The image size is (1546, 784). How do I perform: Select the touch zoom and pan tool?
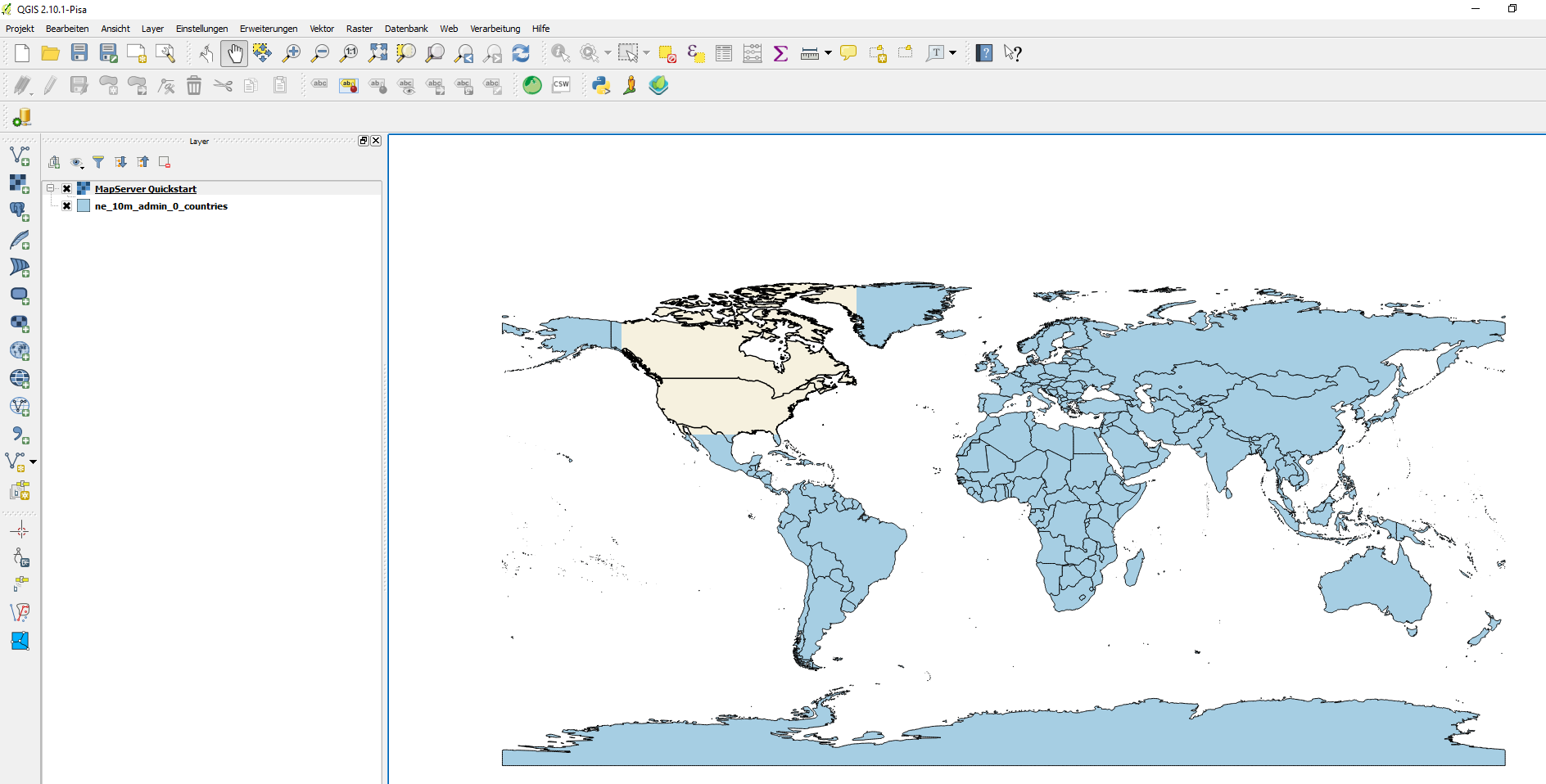pos(206,53)
